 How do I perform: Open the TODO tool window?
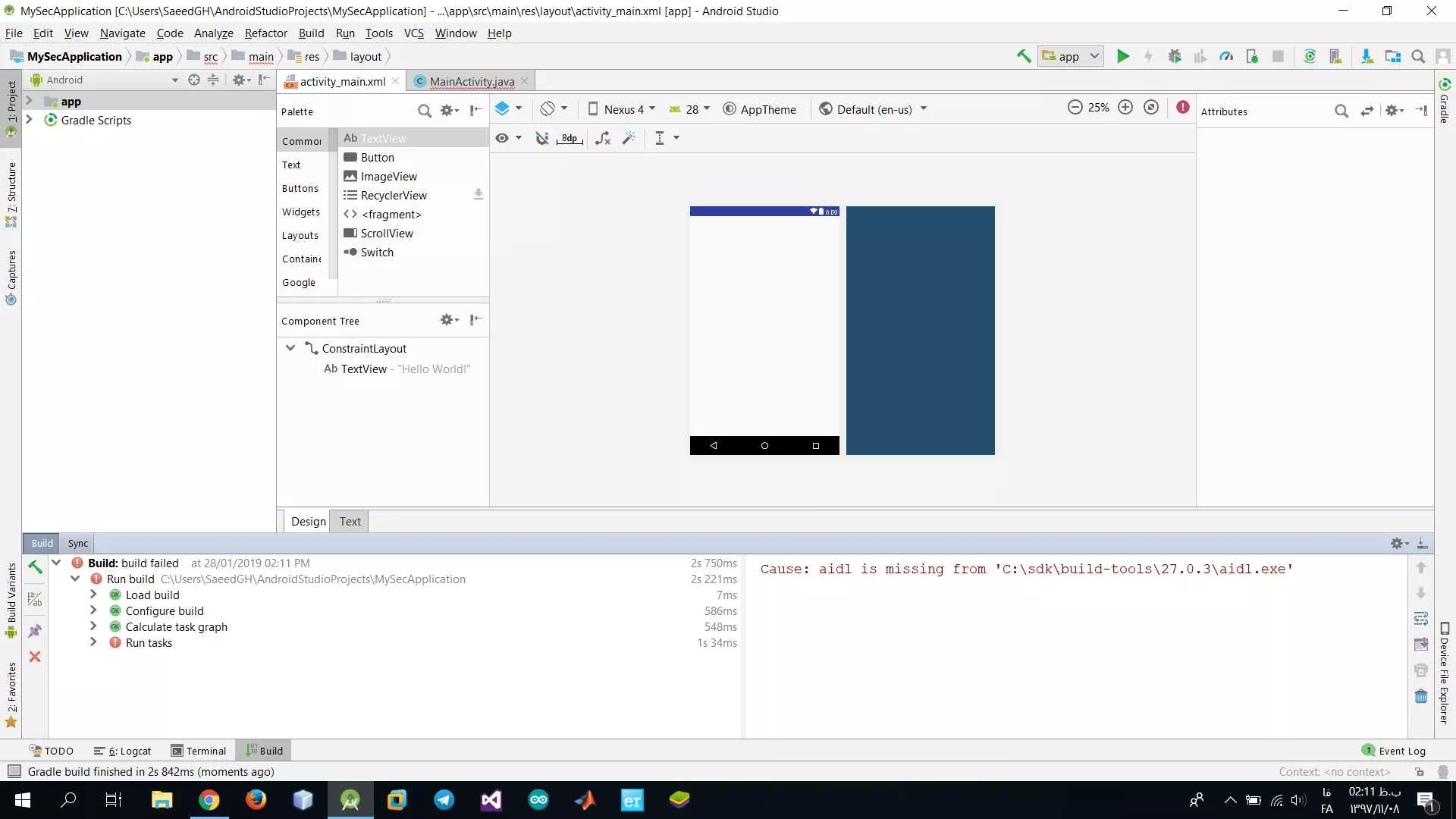pyautogui.click(x=51, y=751)
